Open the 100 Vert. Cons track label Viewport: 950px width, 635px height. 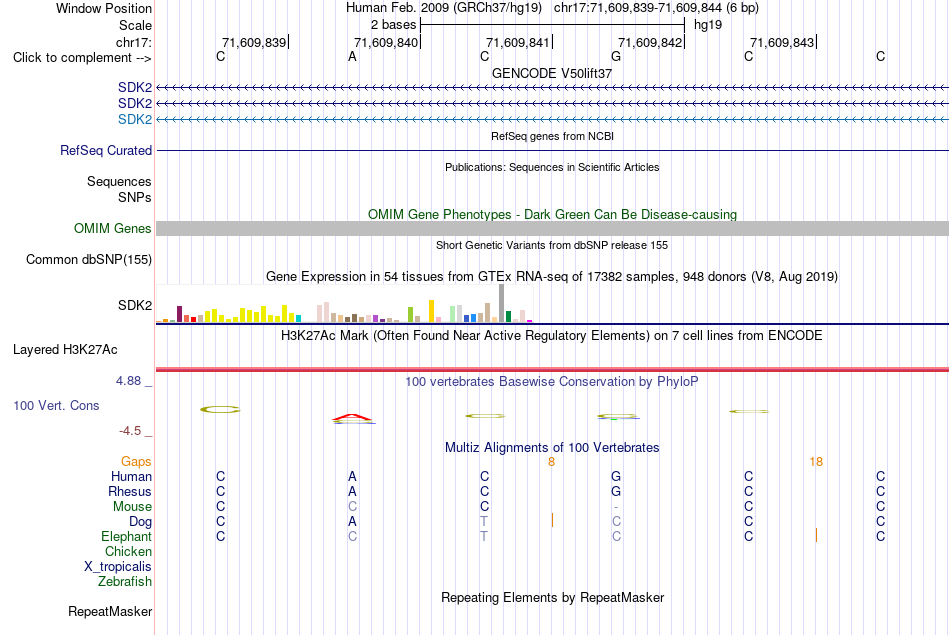(56, 405)
